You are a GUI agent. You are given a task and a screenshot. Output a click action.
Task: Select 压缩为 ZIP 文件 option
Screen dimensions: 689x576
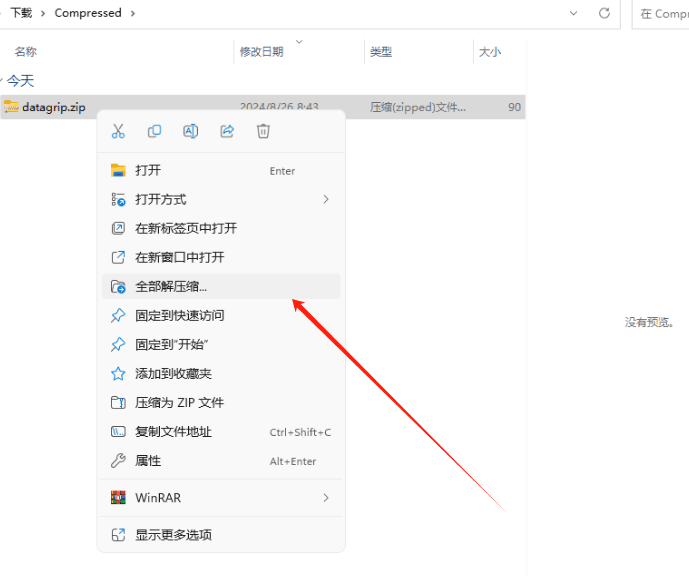[x=179, y=402]
